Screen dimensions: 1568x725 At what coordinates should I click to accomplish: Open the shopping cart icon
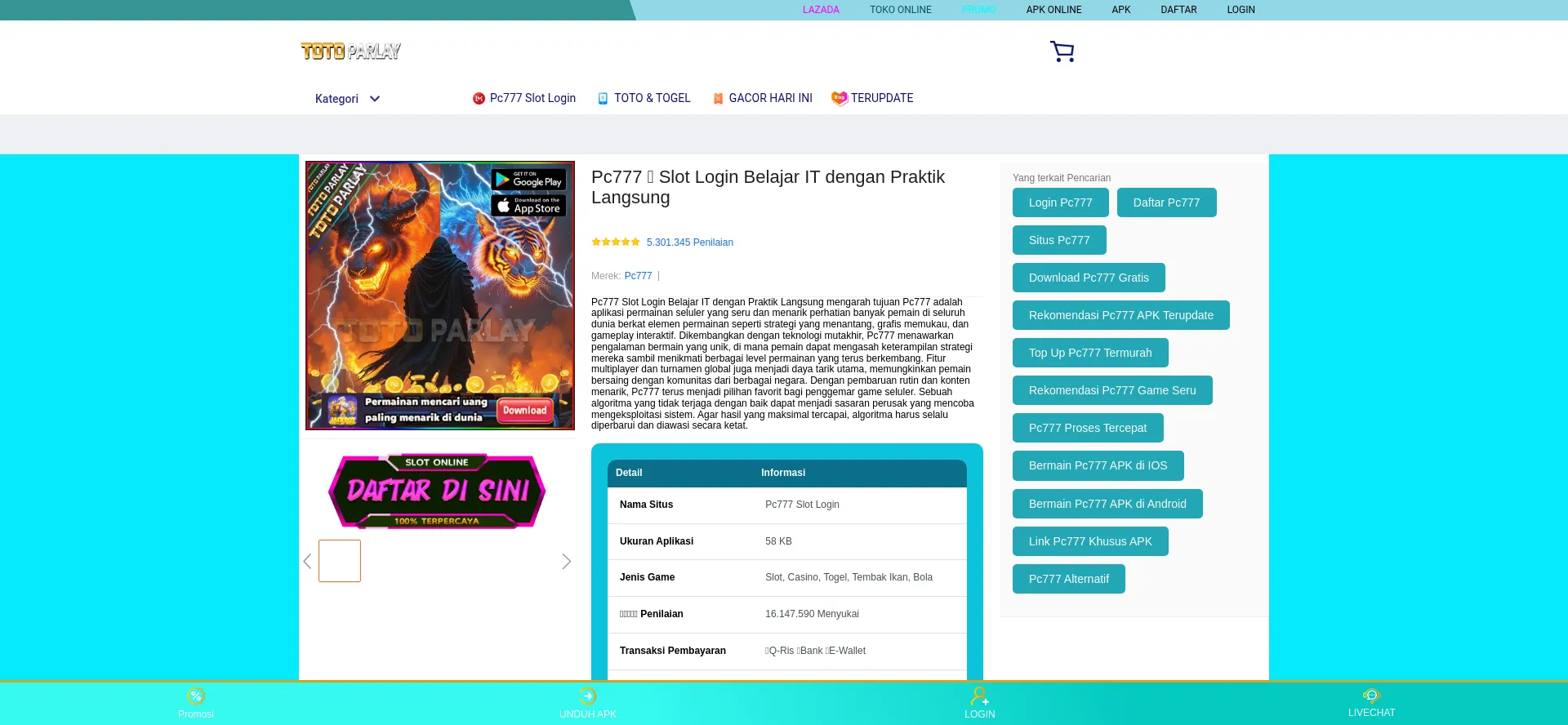click(1062, 51)
